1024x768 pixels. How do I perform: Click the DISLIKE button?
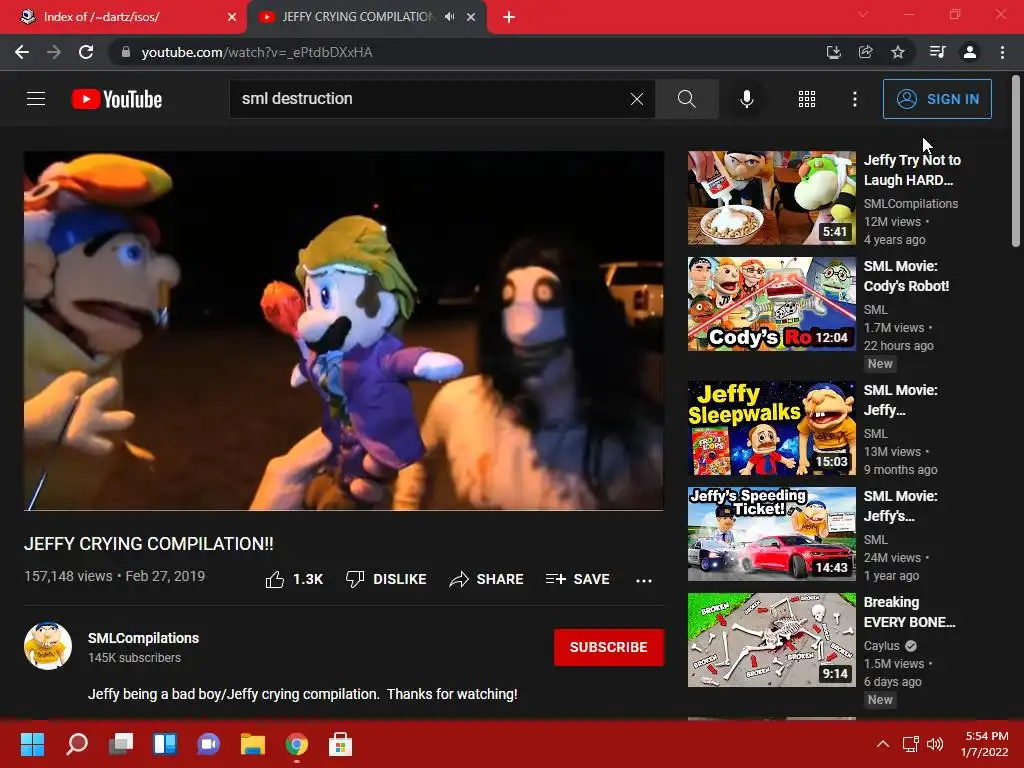tap(386, 579)
